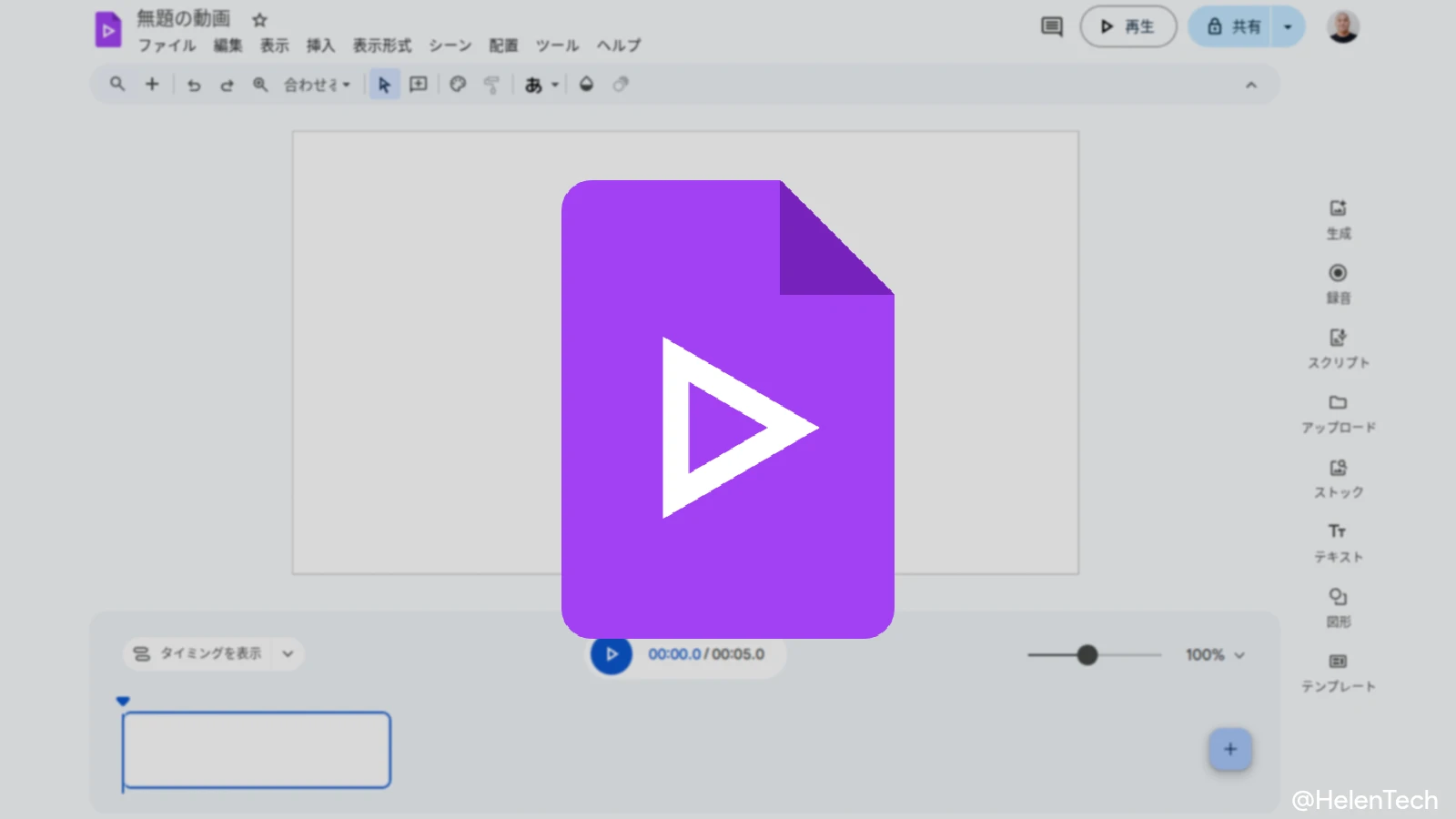Activate the select cursor tool
The image size is (1456, 819).
point(384,85)
